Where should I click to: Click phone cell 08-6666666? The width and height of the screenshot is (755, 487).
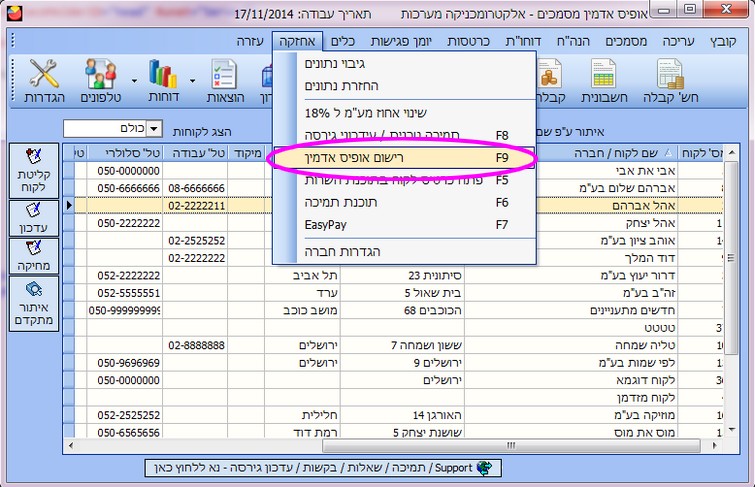pyautogui.click(x=196, y=188)
